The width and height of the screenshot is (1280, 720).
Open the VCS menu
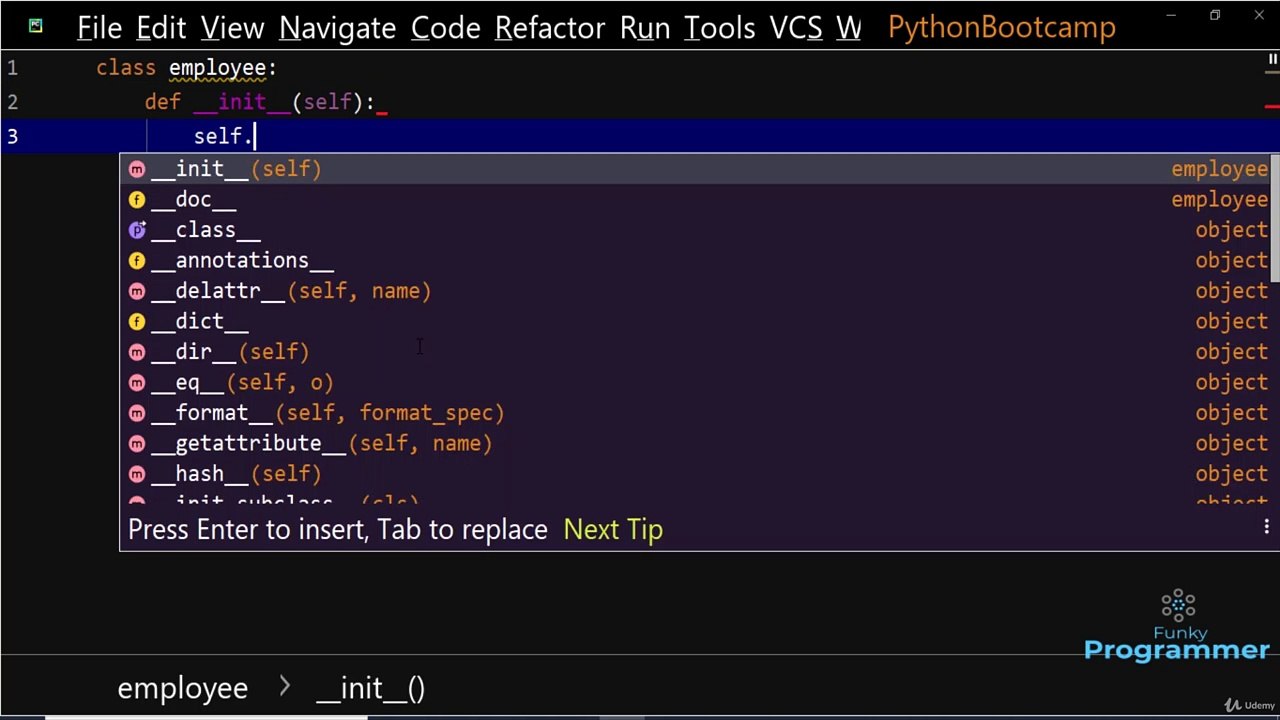click(795, 28)
